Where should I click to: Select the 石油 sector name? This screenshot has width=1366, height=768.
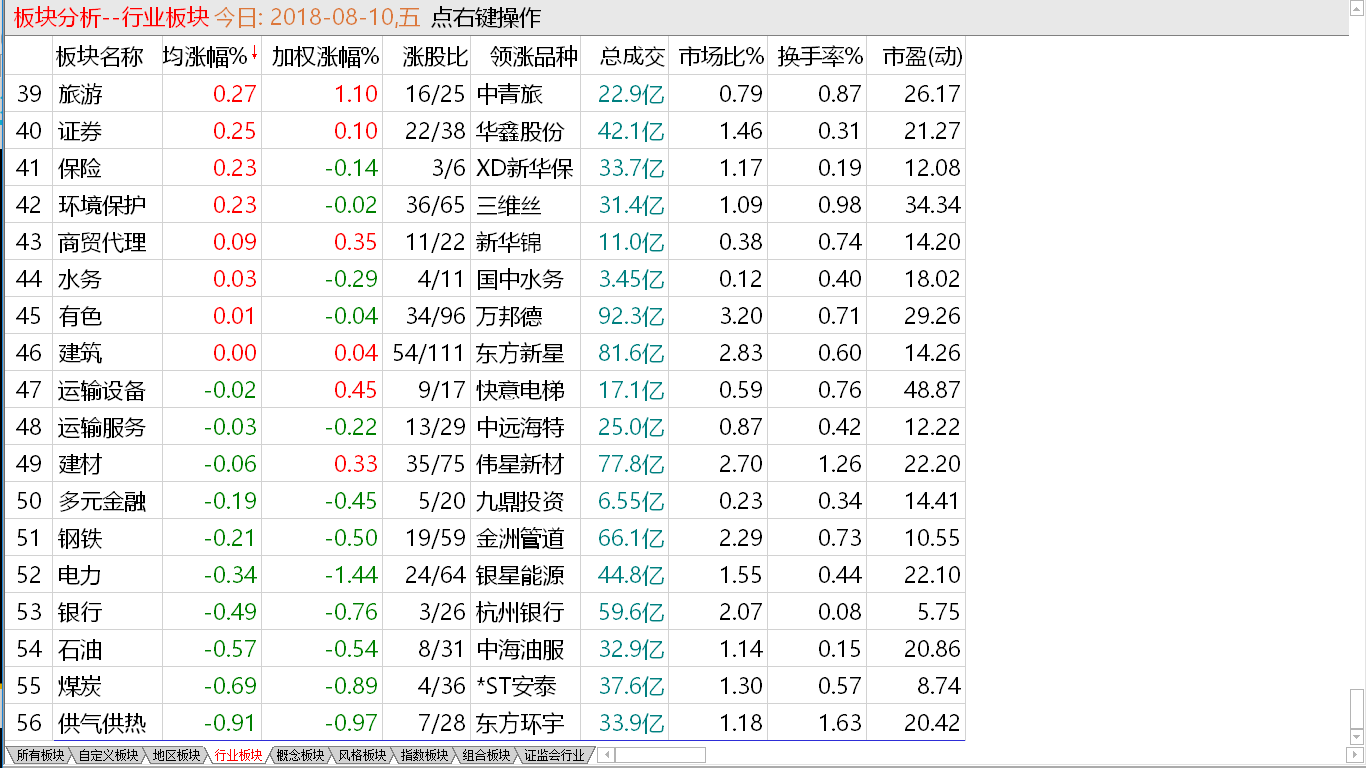tap(80, 649)
